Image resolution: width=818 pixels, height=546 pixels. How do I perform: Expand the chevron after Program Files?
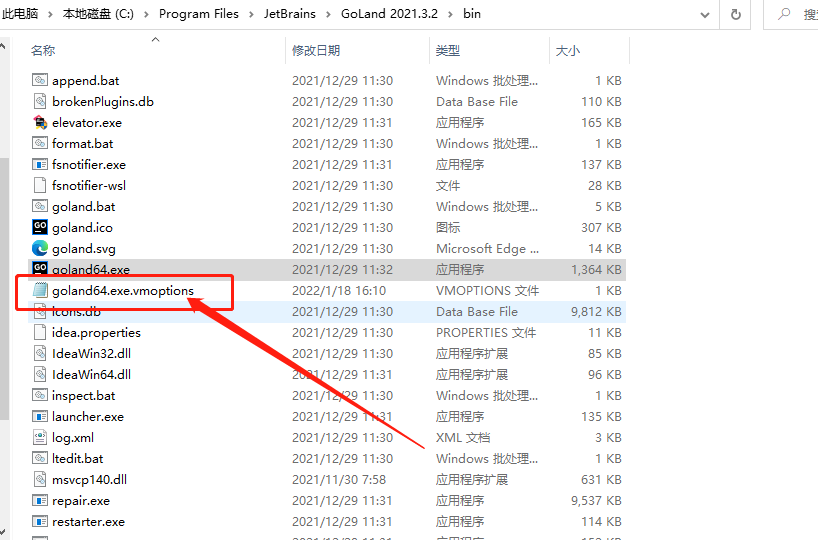(251, 14)
